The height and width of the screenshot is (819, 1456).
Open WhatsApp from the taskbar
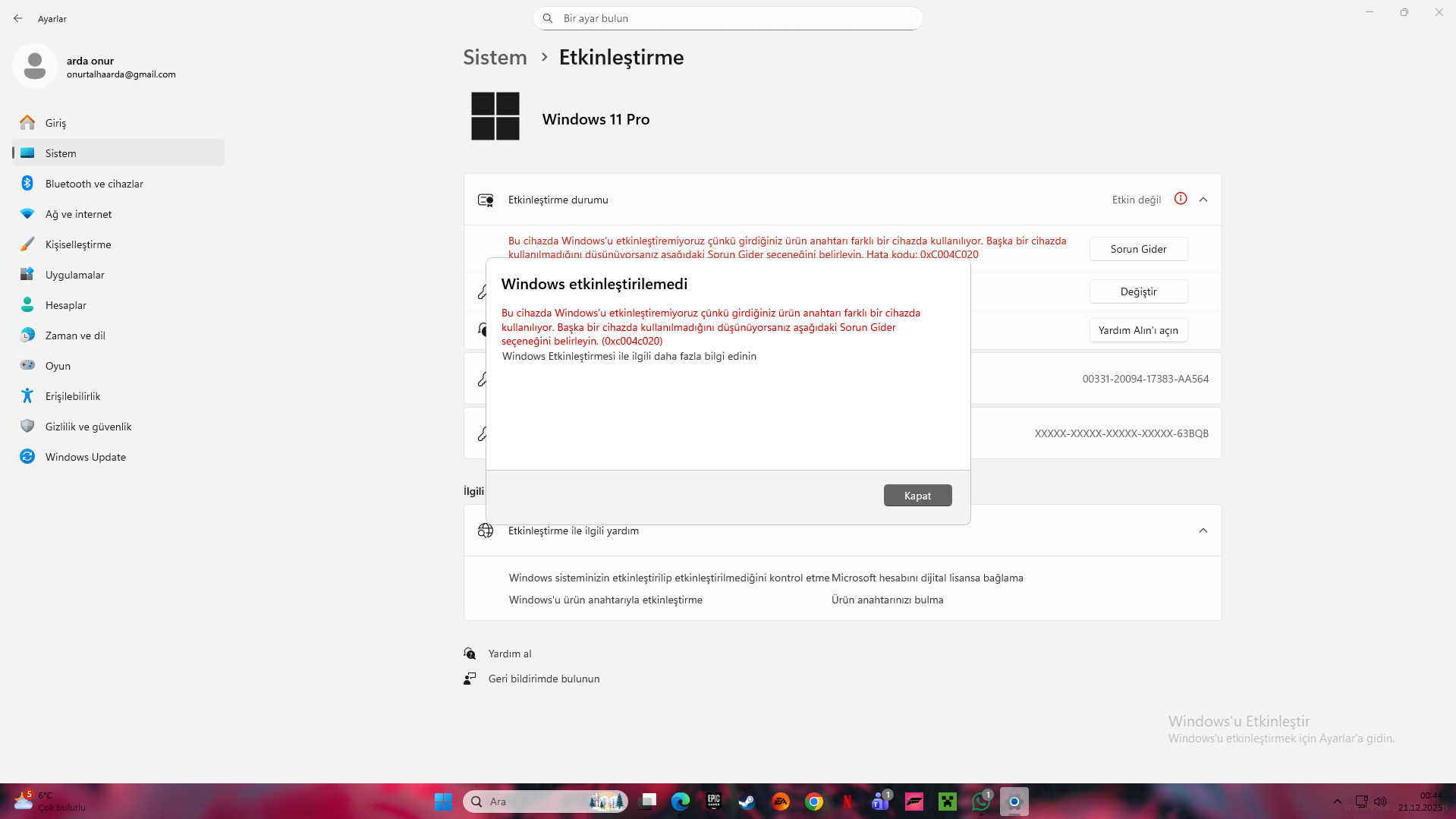tap(981, 802)
